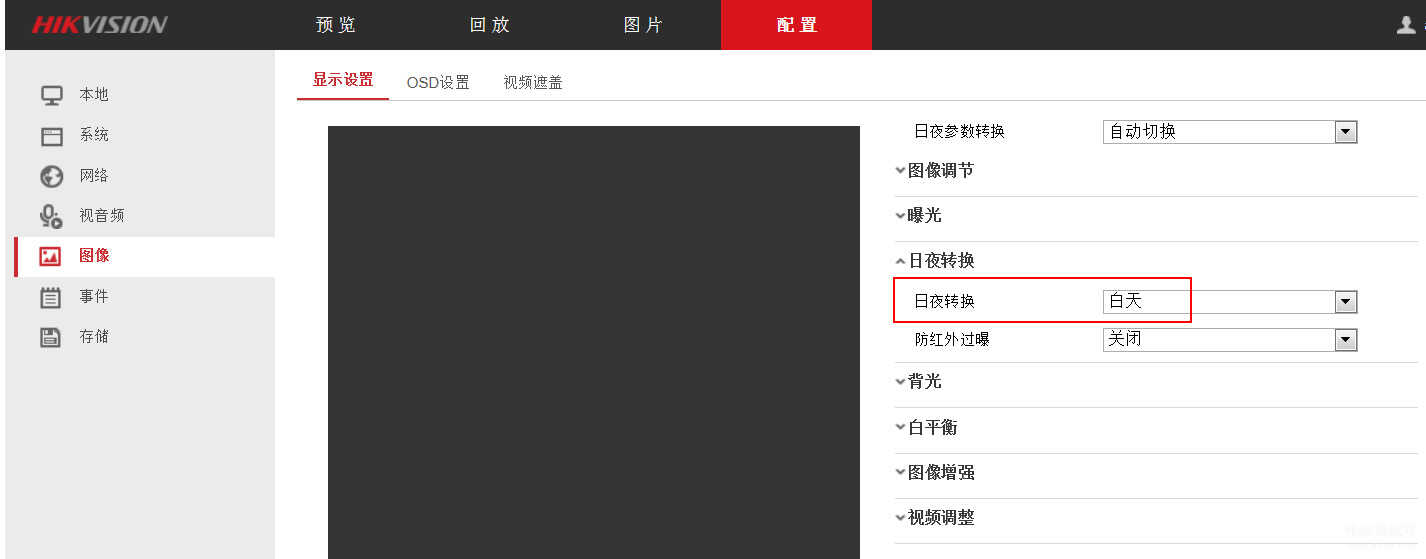The width and height of the screenshot is (1426, 559).
Task: Click the 日夜参数转换 label text
Action: [959, 131]
